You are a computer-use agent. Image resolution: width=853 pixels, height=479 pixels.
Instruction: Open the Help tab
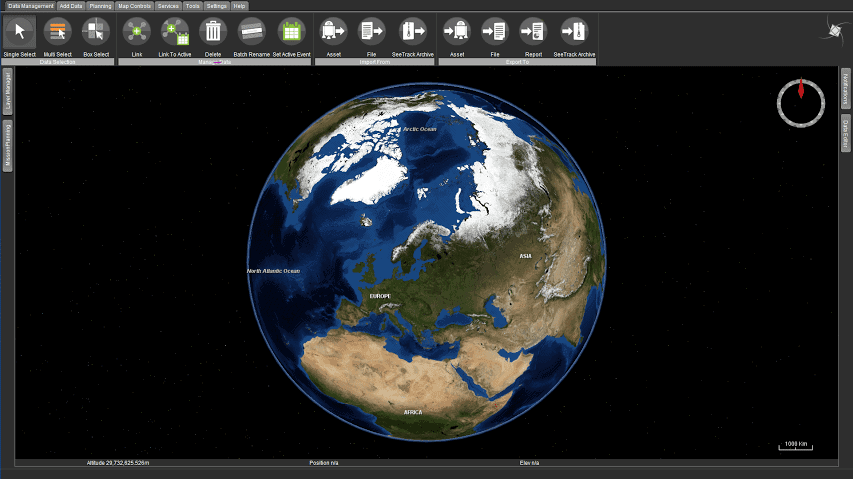tap(239, 6)
